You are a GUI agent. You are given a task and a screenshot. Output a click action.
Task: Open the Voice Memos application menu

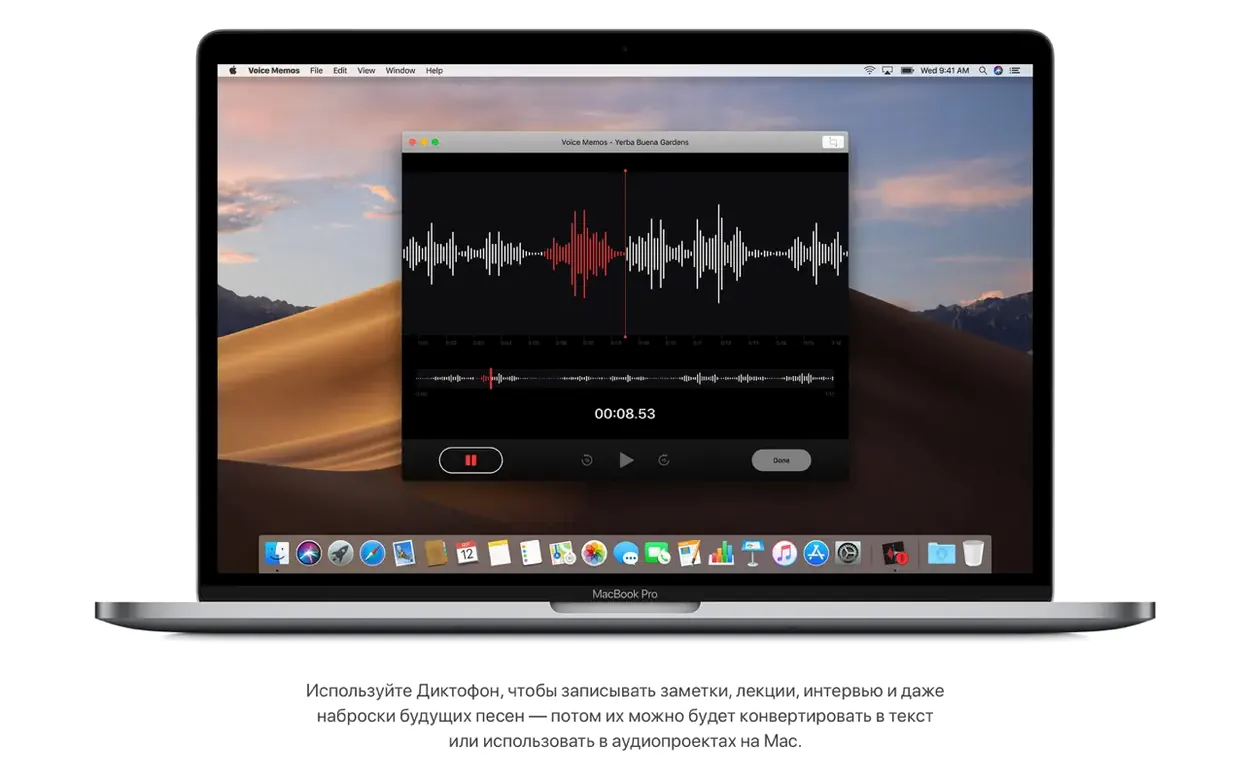(274, 71)
